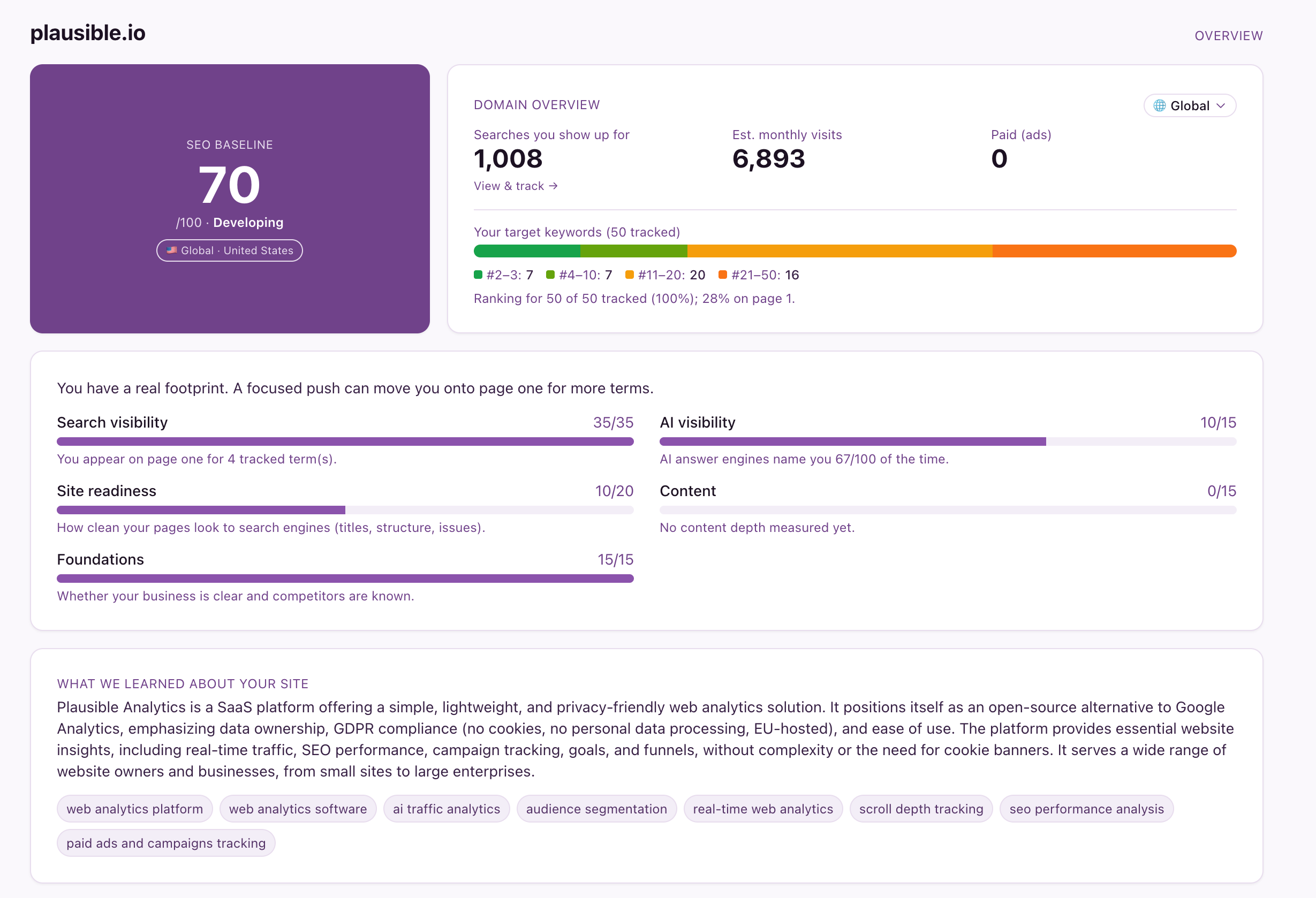Image resolution: width=1316 pixels, height=898 pixels.
Task: Click the AI visibility progress bar
Action: click(948, 442)
